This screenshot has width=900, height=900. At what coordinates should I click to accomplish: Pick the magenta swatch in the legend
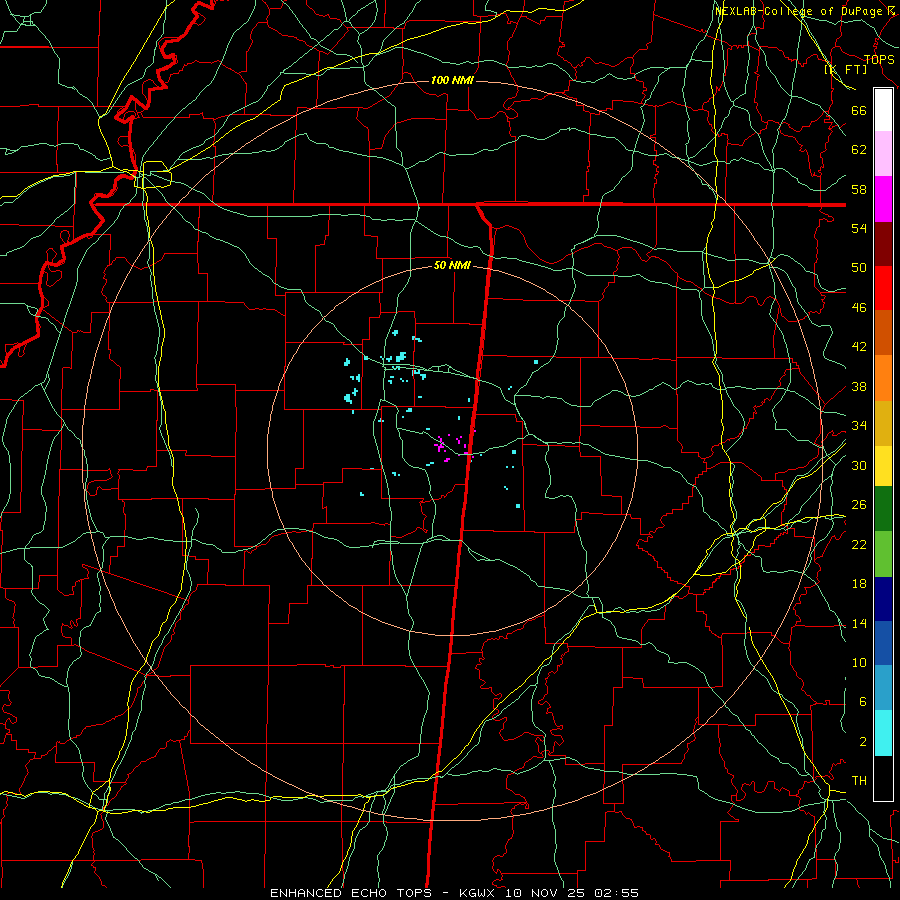click(883, 199)
